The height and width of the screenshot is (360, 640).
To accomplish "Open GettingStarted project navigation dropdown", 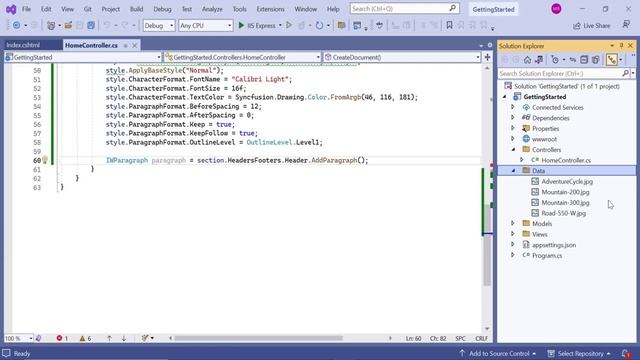I will point(83,58).
